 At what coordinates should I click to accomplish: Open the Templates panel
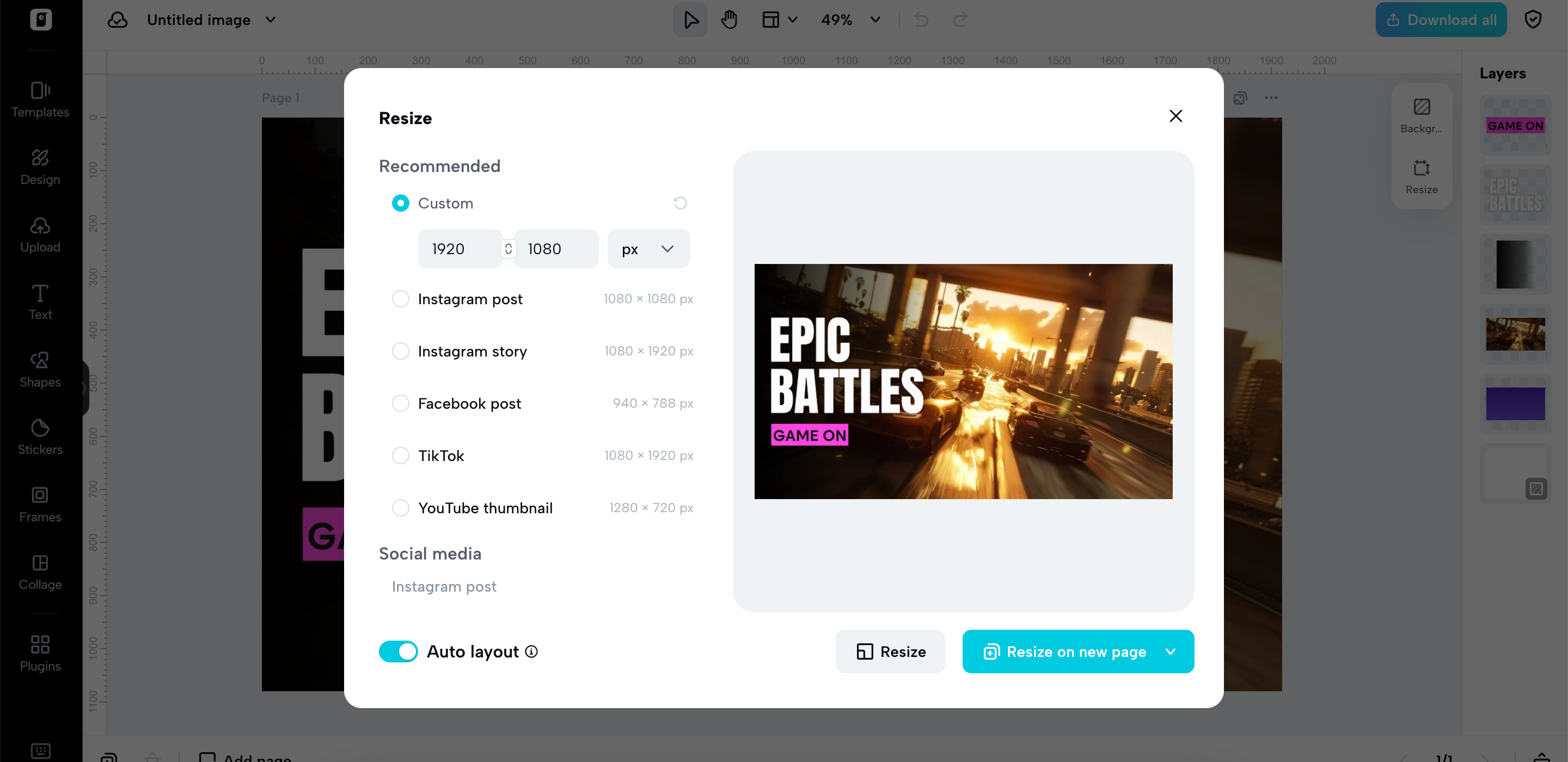40,99
